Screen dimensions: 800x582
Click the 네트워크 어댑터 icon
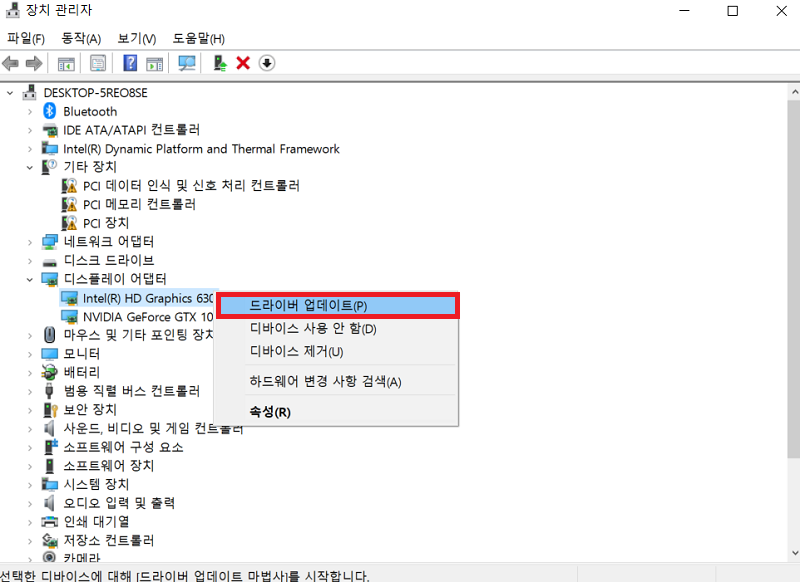49,242
